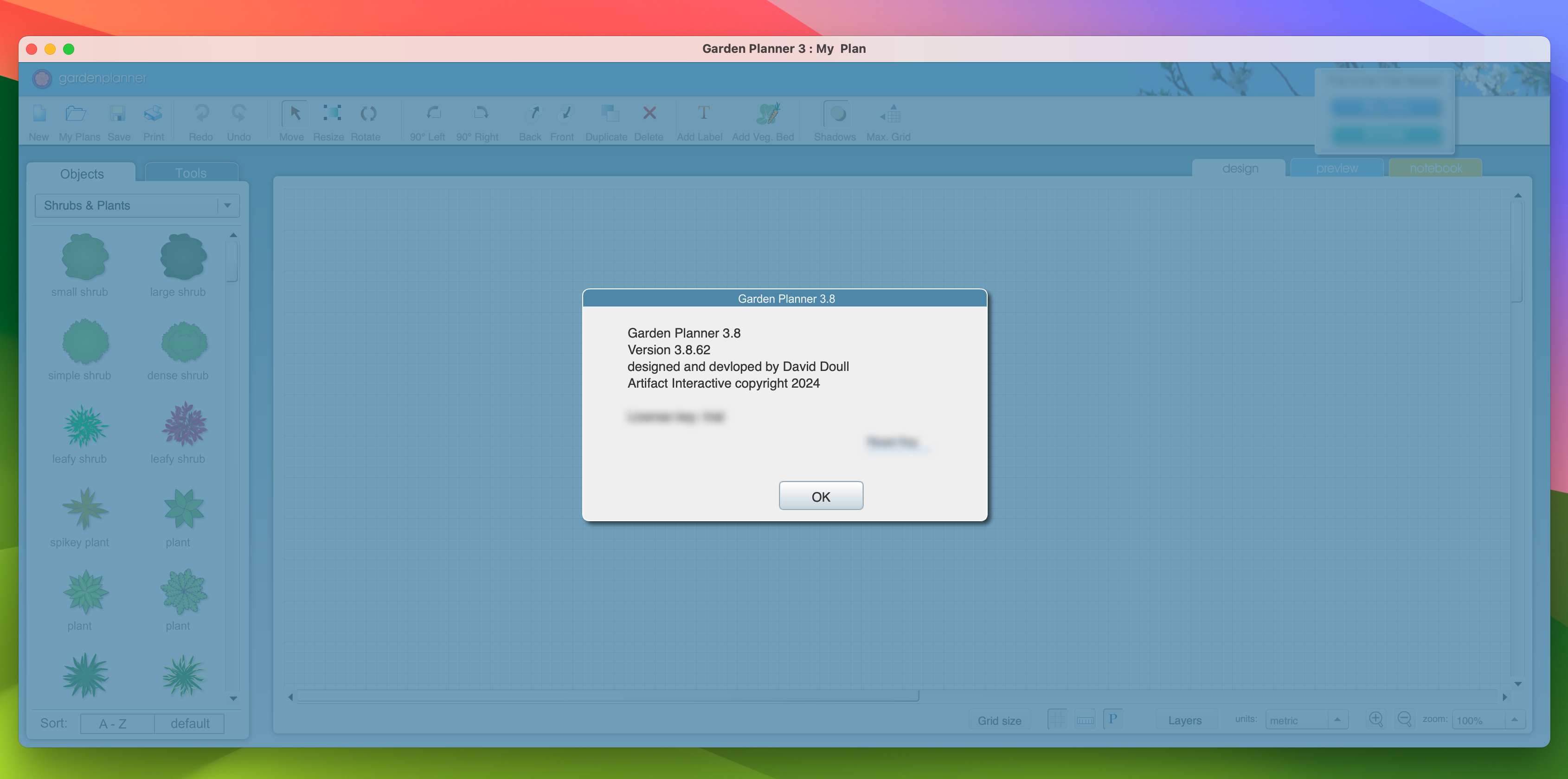
Task: Select the Rotate tool
Action: pyautogui.click(x=368, y=114)
